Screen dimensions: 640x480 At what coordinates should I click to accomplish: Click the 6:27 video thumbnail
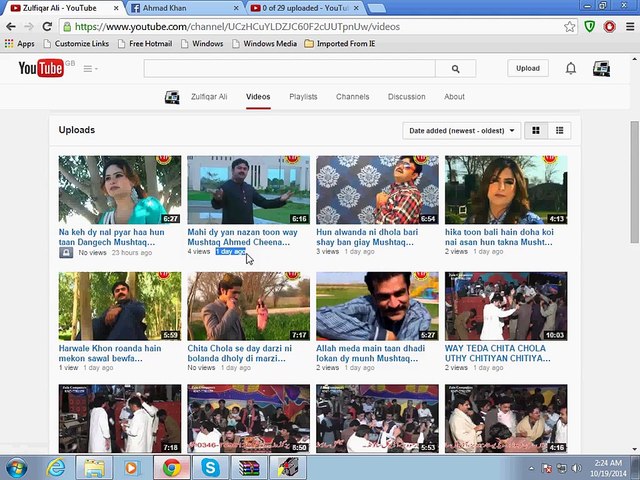[x=120, y=190]
